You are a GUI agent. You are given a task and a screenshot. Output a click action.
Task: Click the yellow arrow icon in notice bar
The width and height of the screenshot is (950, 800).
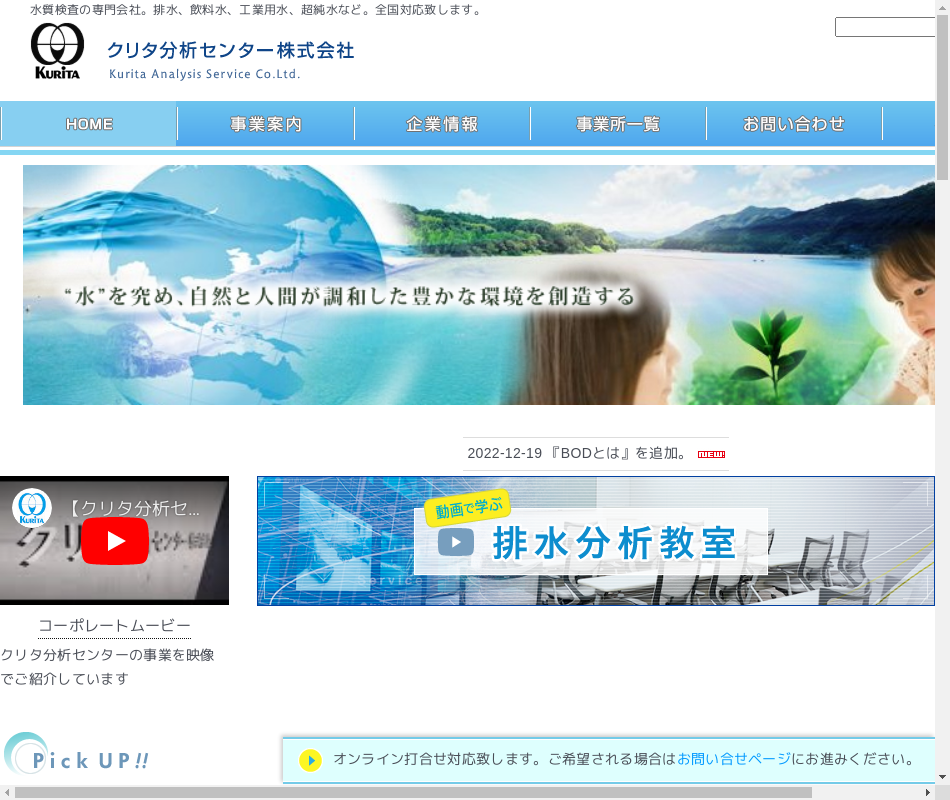click(310, 760)
